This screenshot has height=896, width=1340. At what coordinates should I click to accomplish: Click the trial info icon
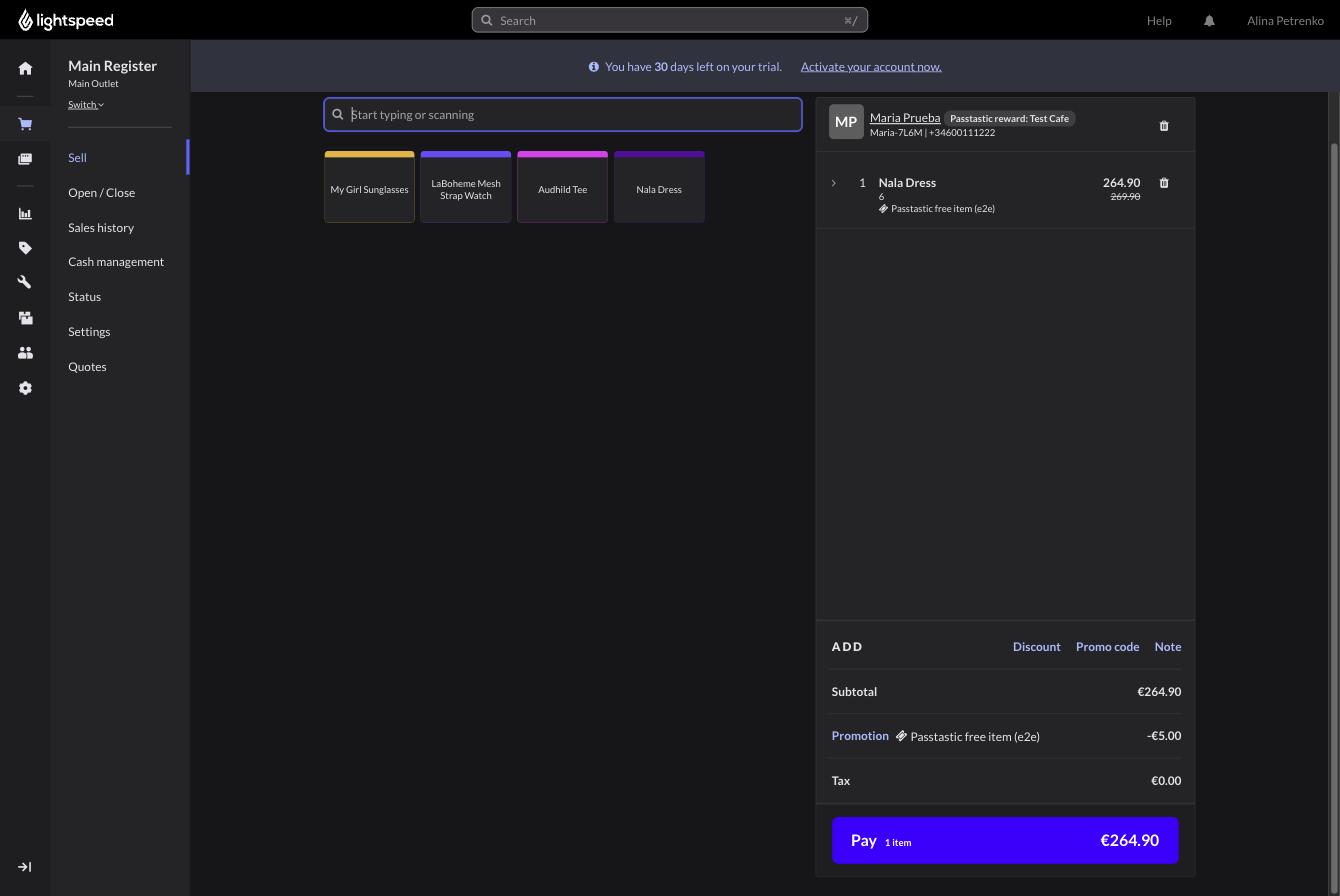(594, 67)
